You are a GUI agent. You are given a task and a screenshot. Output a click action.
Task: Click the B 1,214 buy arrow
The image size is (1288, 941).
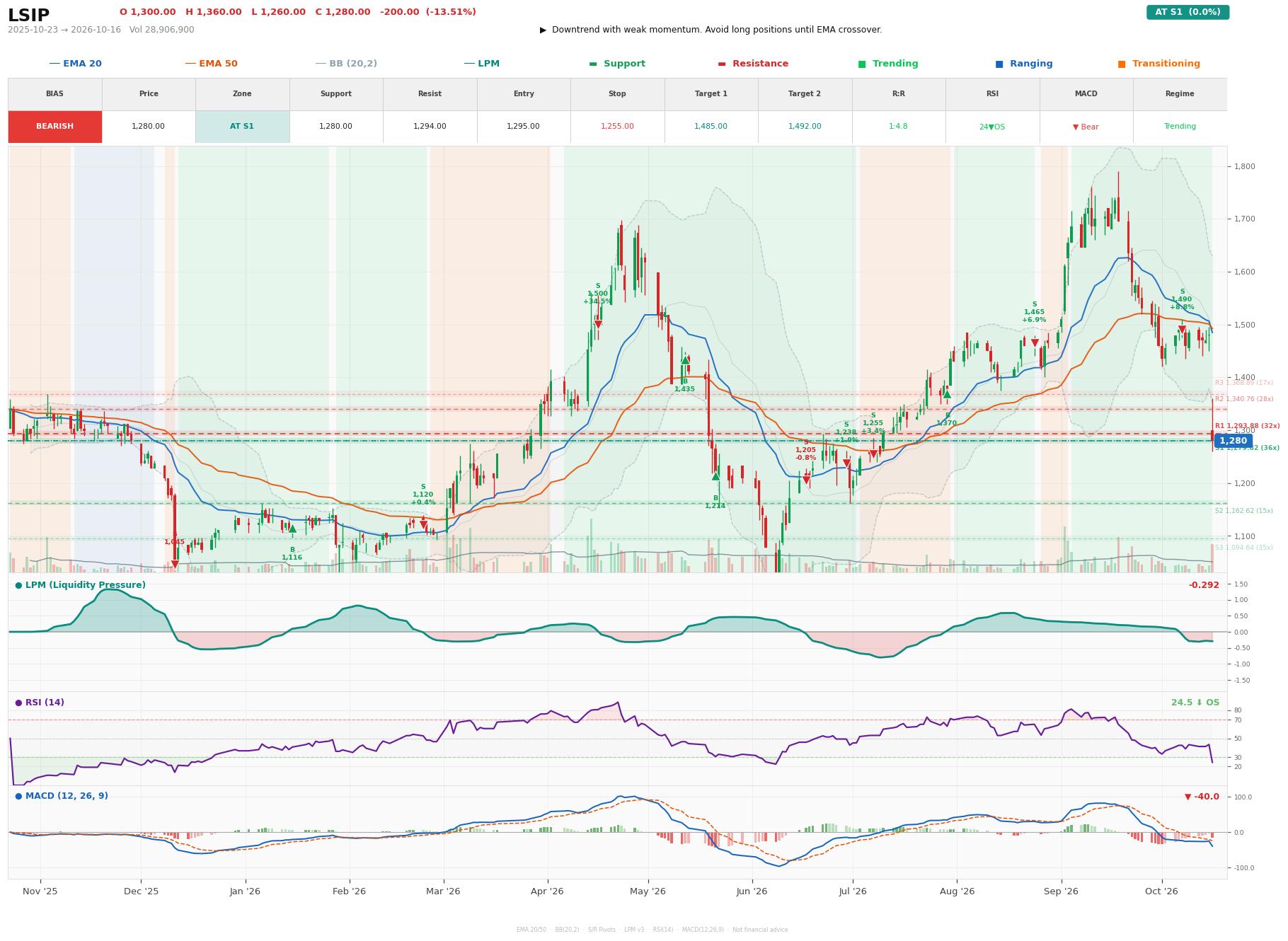[715, 476]
